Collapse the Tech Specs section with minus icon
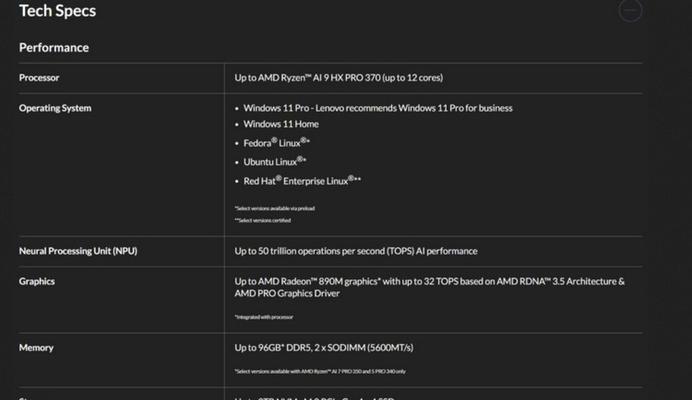 (x=630, y=11)
